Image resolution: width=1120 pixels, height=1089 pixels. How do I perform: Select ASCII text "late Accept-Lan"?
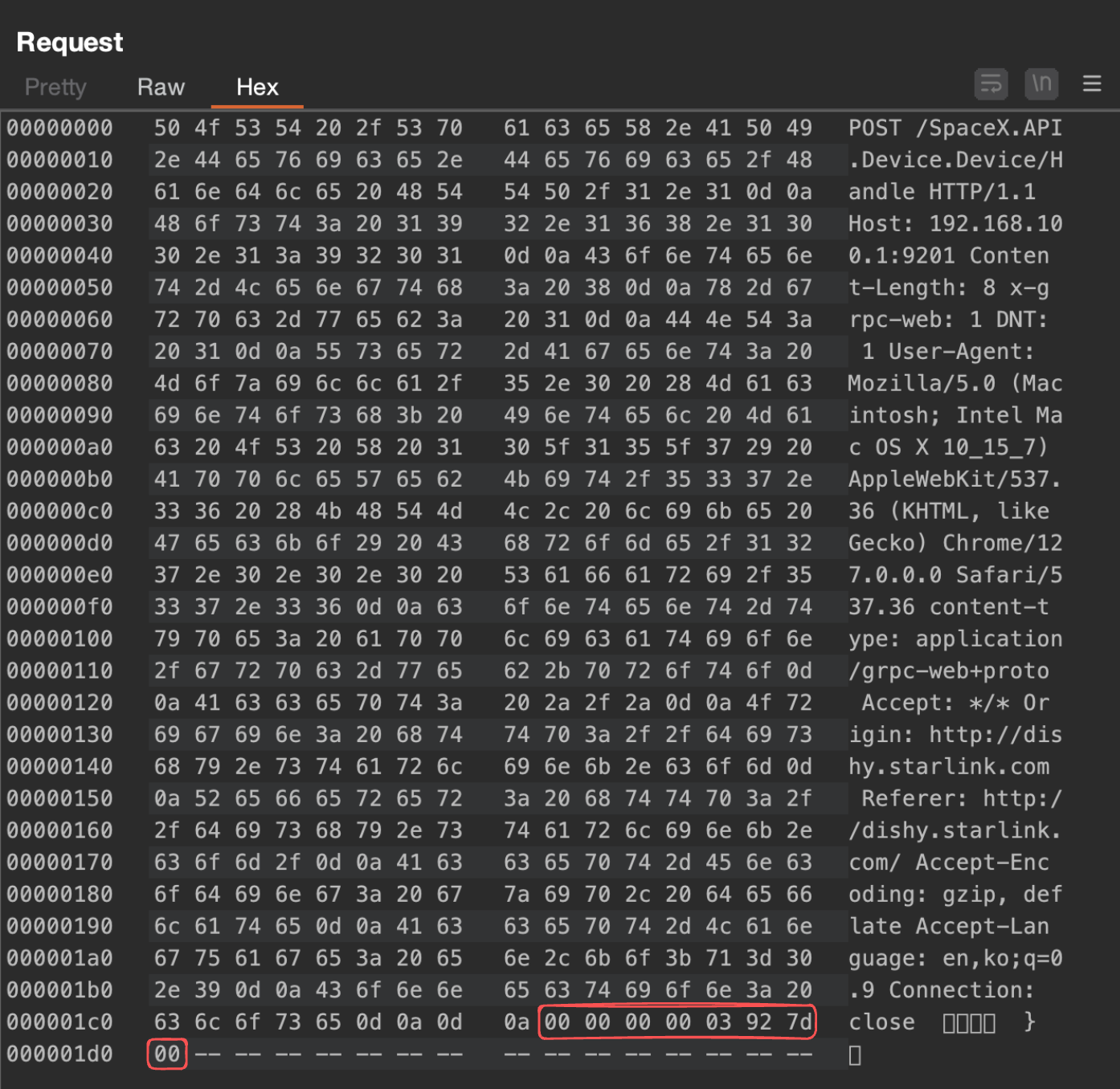949,926
